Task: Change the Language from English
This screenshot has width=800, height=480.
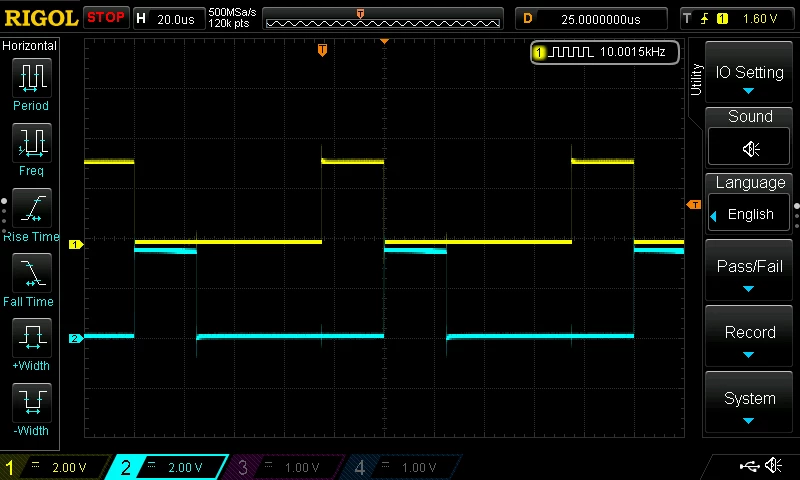Action: [x=748, y=214]
